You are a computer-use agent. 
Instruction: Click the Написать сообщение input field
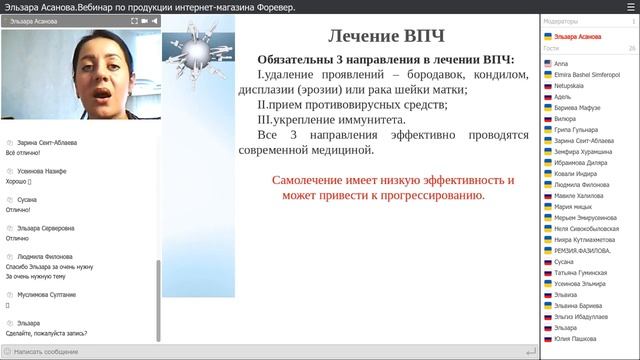(x=269, y=351)
